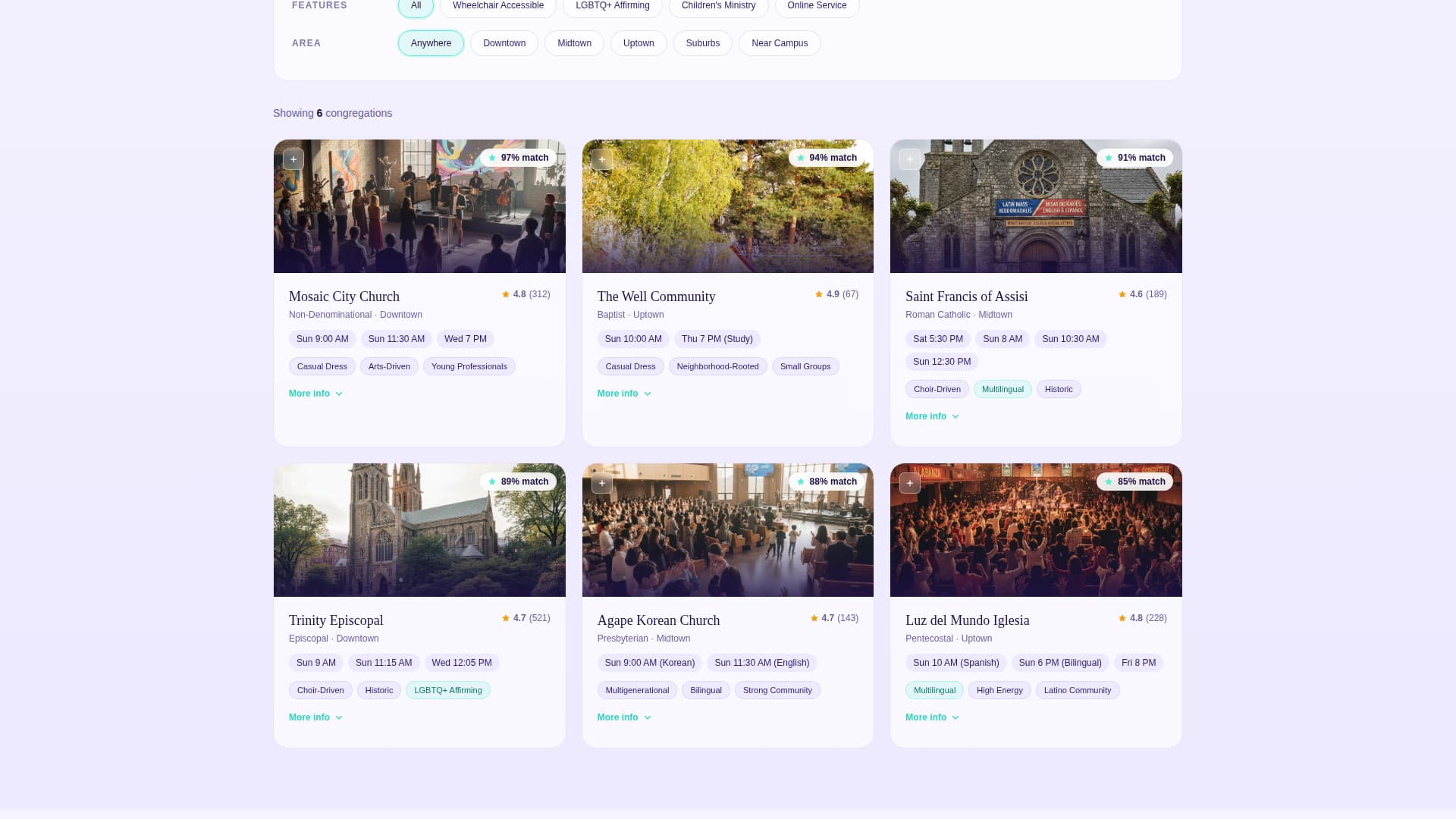The width and height of the screenshot is (1456, 819).
Task: Click the Arts-Driven tag
Action: pos(389,366)
